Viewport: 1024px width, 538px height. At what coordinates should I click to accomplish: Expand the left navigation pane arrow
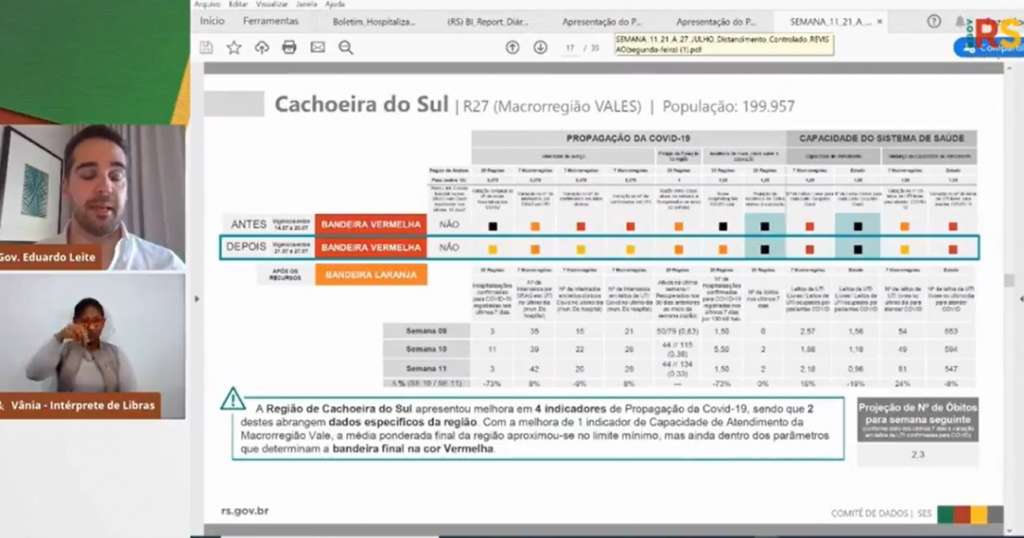[x=197, y=298]
